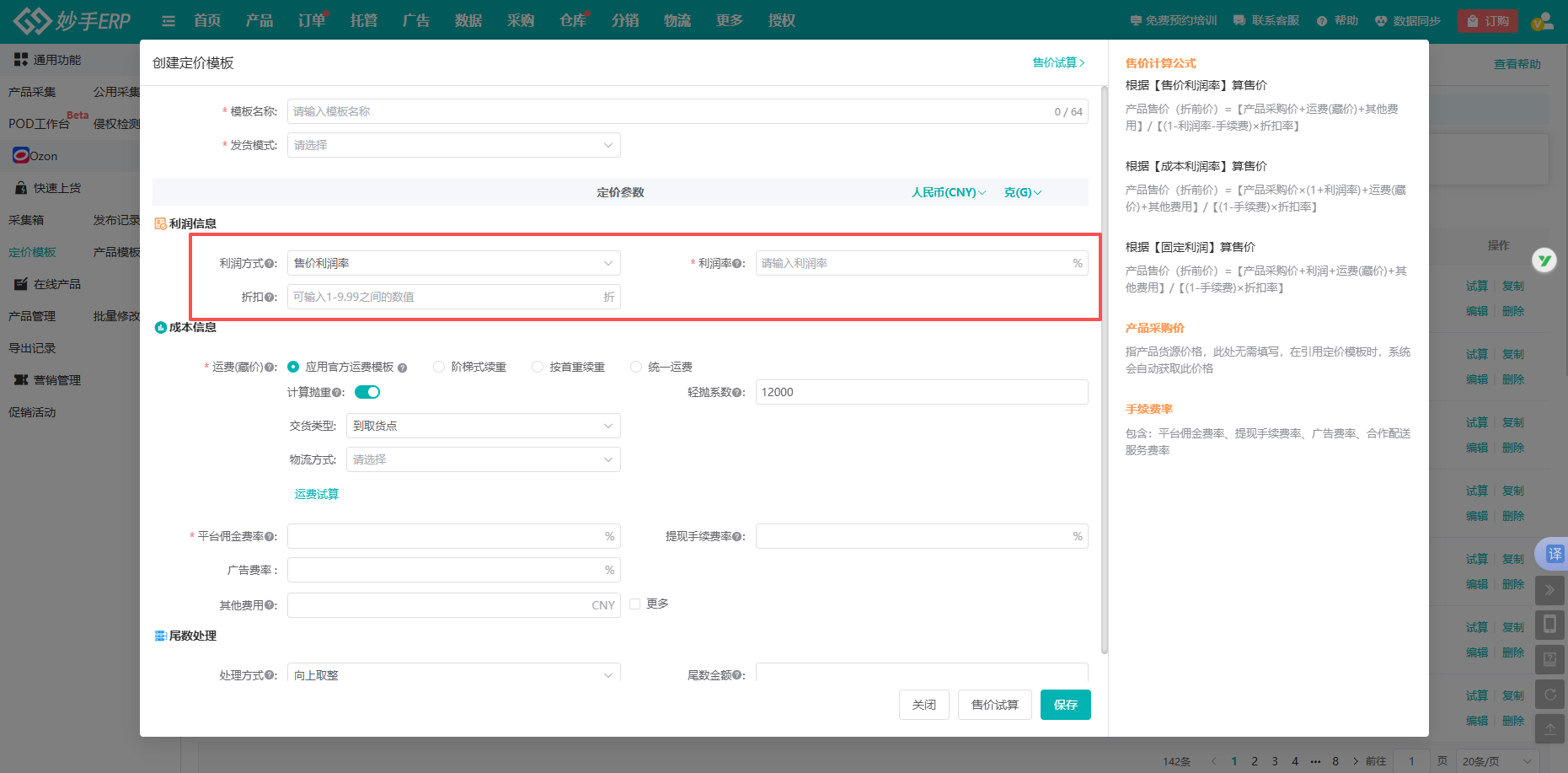Select the 阶梯式续重 radio option
Screen dimensions: 1568x773
[x=439, y=367]
